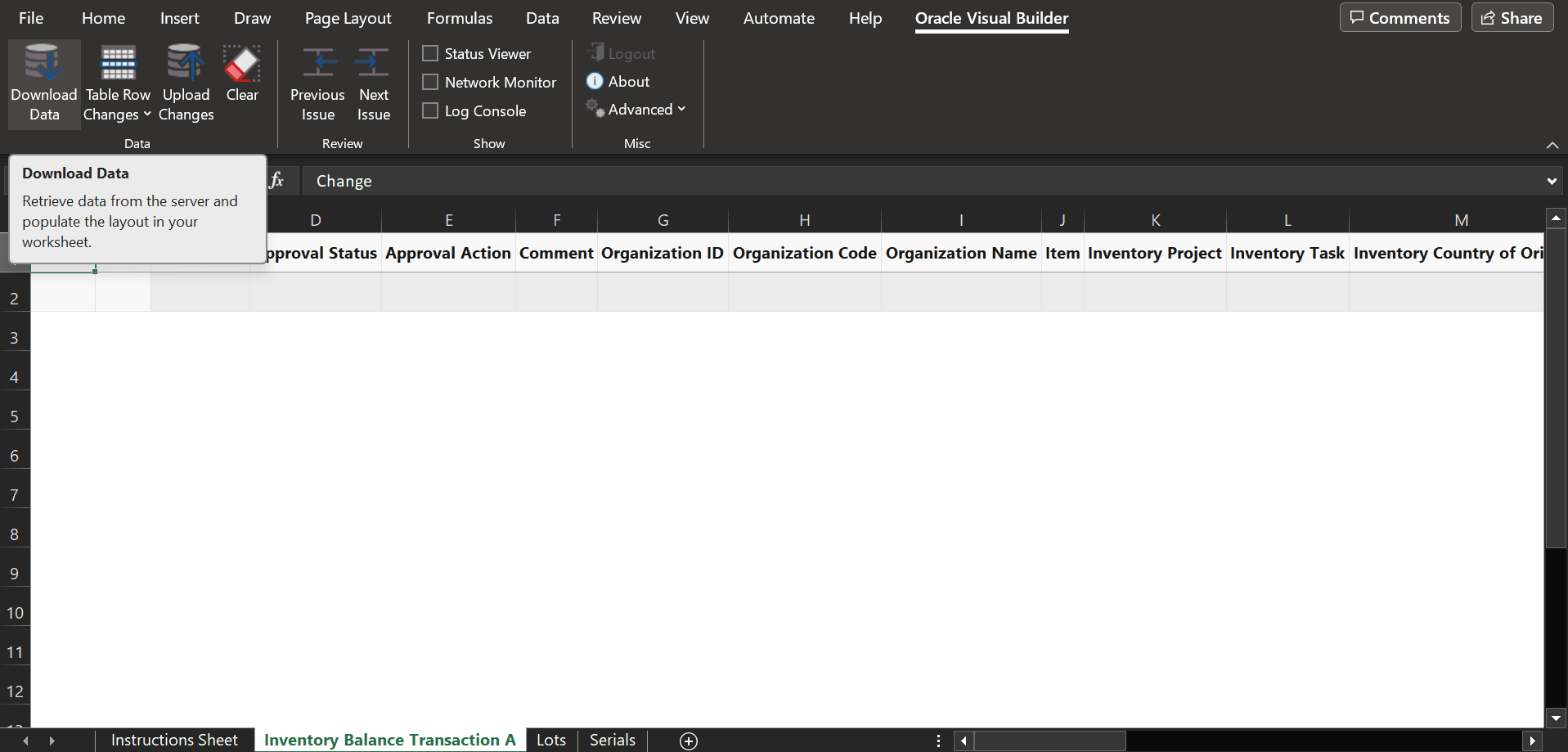Select the Oracle Visual Builder tab
Viewport: 1568px width, 752px height.
pos(991,18)
